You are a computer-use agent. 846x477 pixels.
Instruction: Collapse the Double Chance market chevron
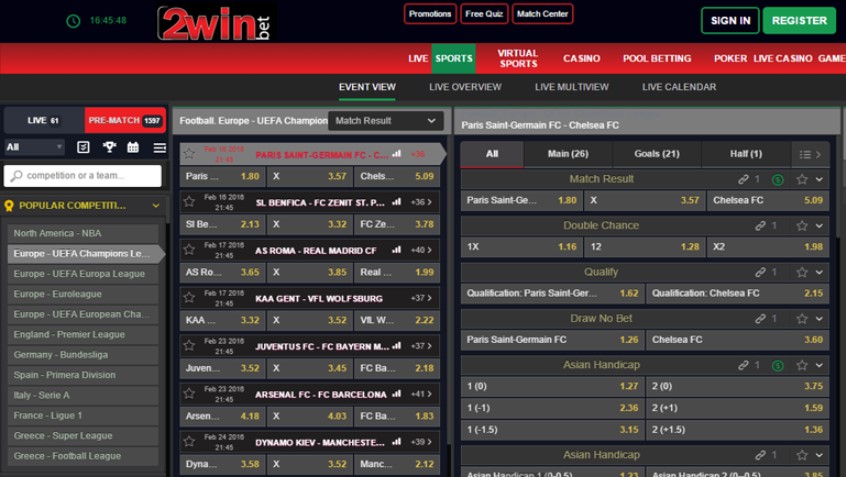[x=819, y=226]
